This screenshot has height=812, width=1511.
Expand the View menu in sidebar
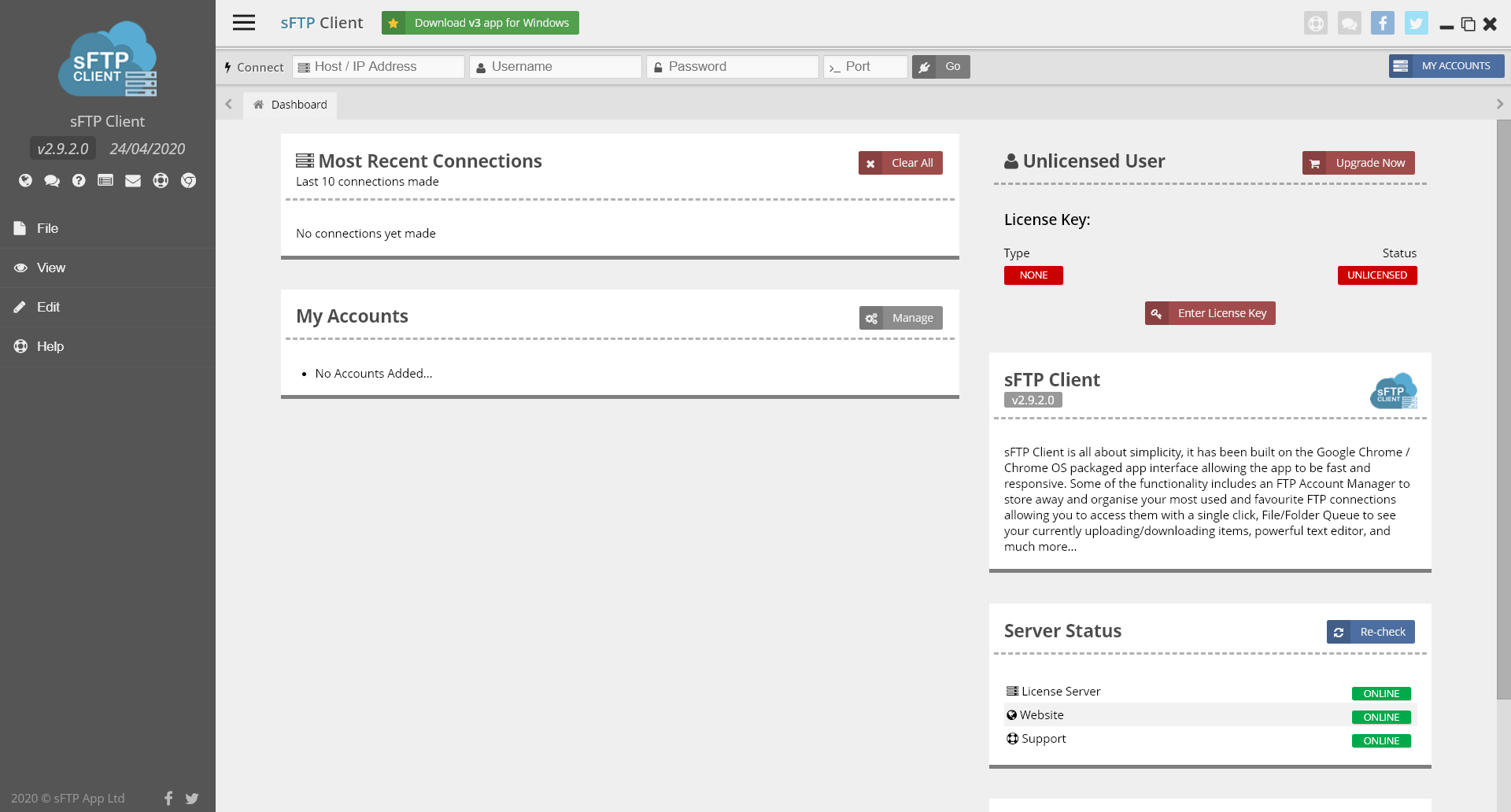pyautogui.click(x=50, y=268)
